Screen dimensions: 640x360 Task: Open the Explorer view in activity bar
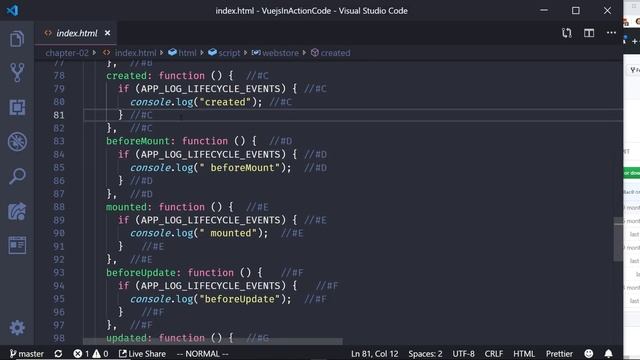point(17,39)
